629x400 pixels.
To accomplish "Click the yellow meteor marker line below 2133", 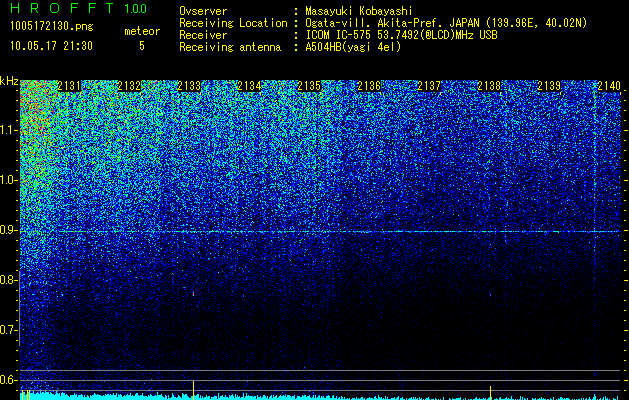I will 193,390.
